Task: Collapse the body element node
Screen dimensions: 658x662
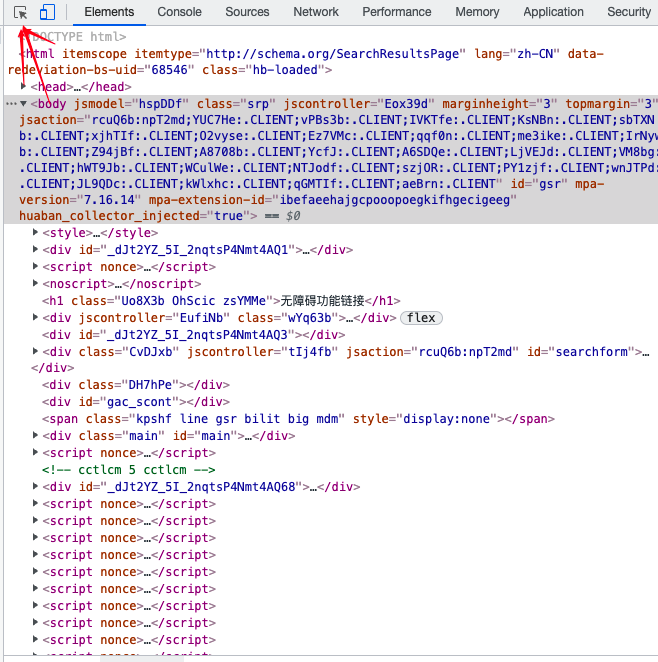Action: [x=23, y=103]
